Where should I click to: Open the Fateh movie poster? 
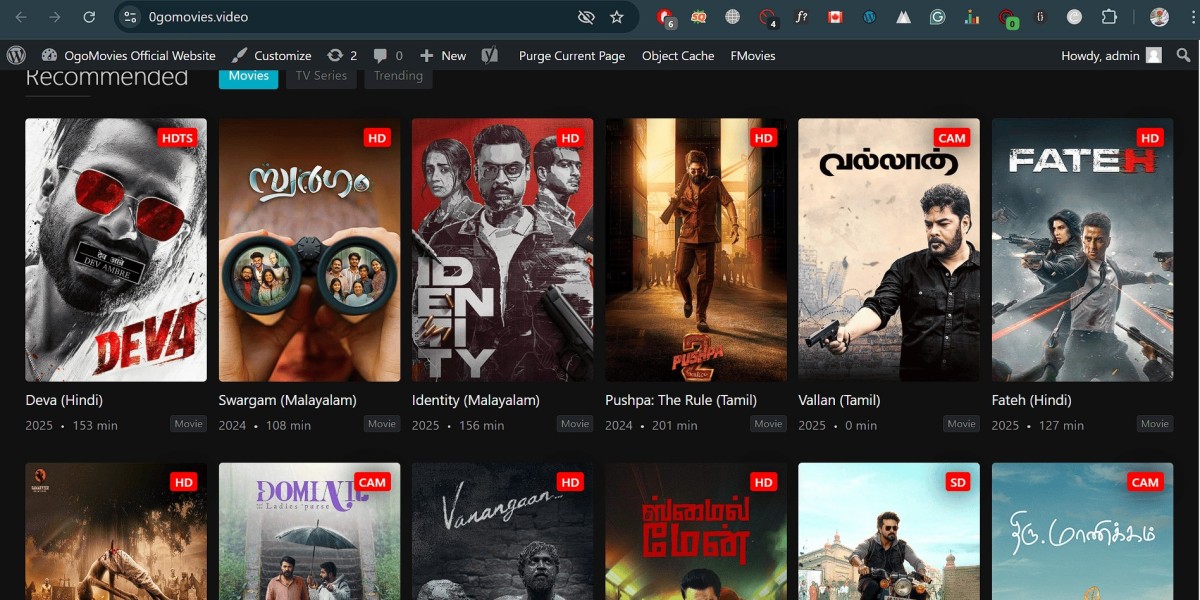point(1082,250)
